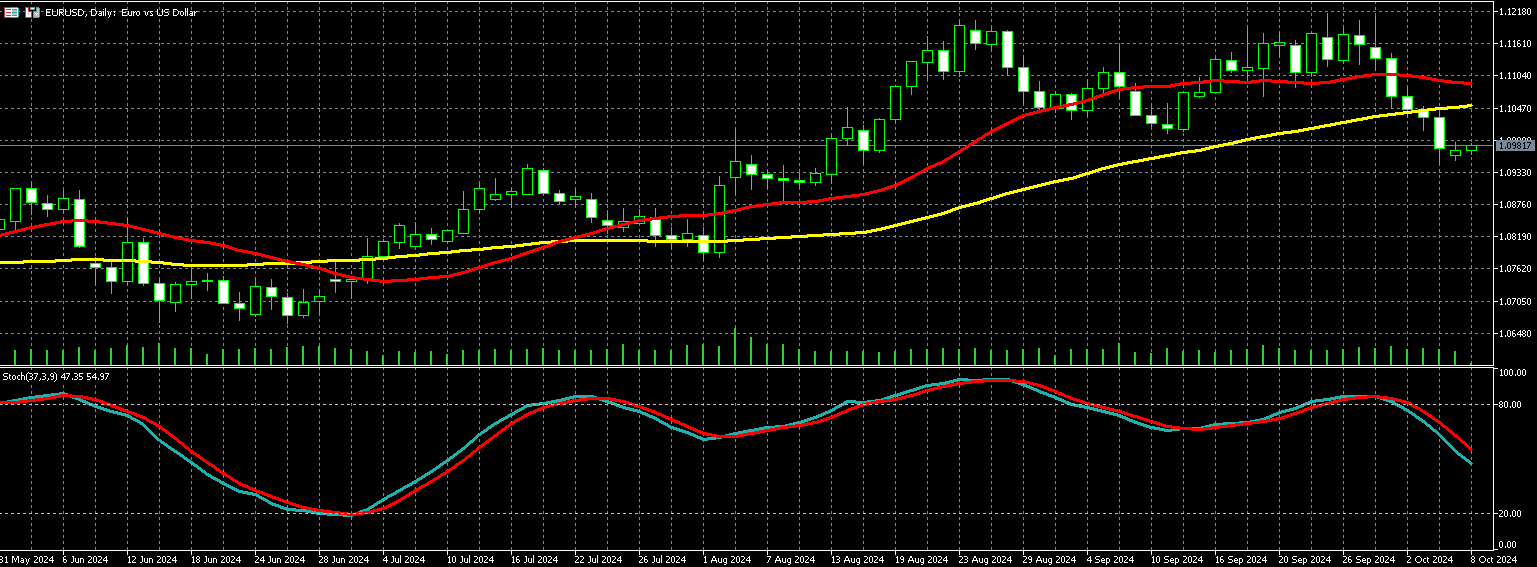Select the 8 Oct 2024 date label

[1494, 559]
